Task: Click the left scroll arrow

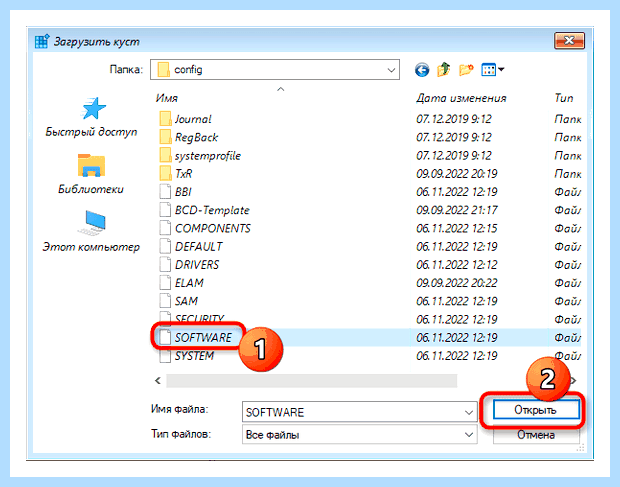Action: [x=158, y=381]
